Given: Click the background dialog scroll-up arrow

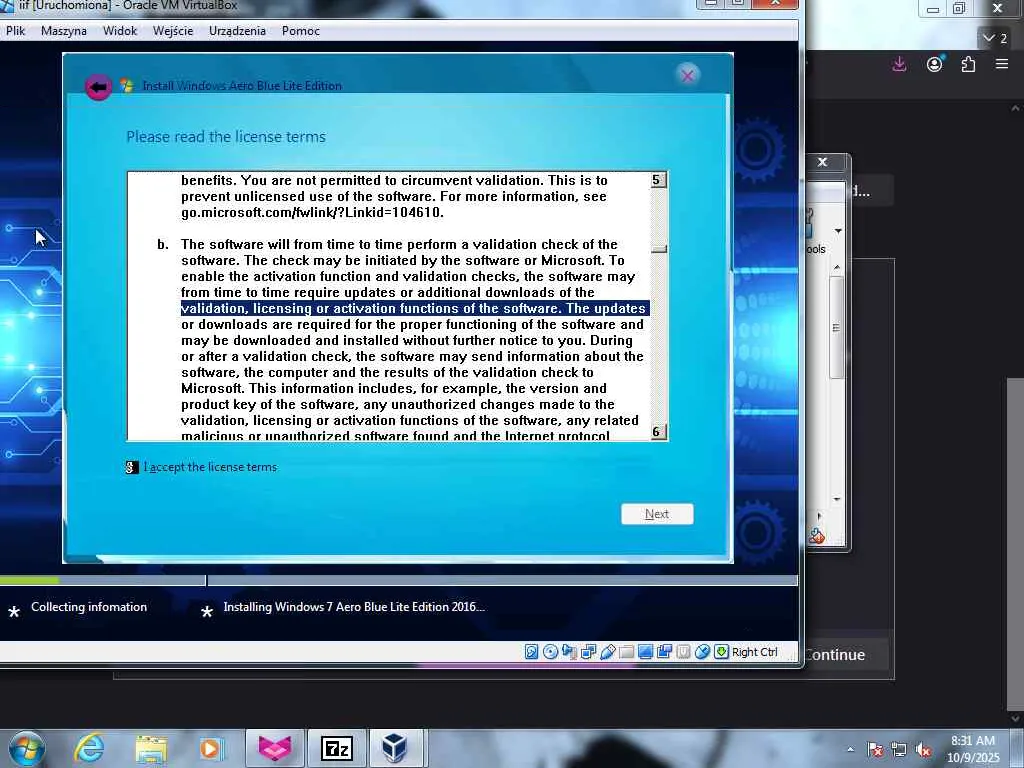Looking at the screenshot, I should click(837, 267).
